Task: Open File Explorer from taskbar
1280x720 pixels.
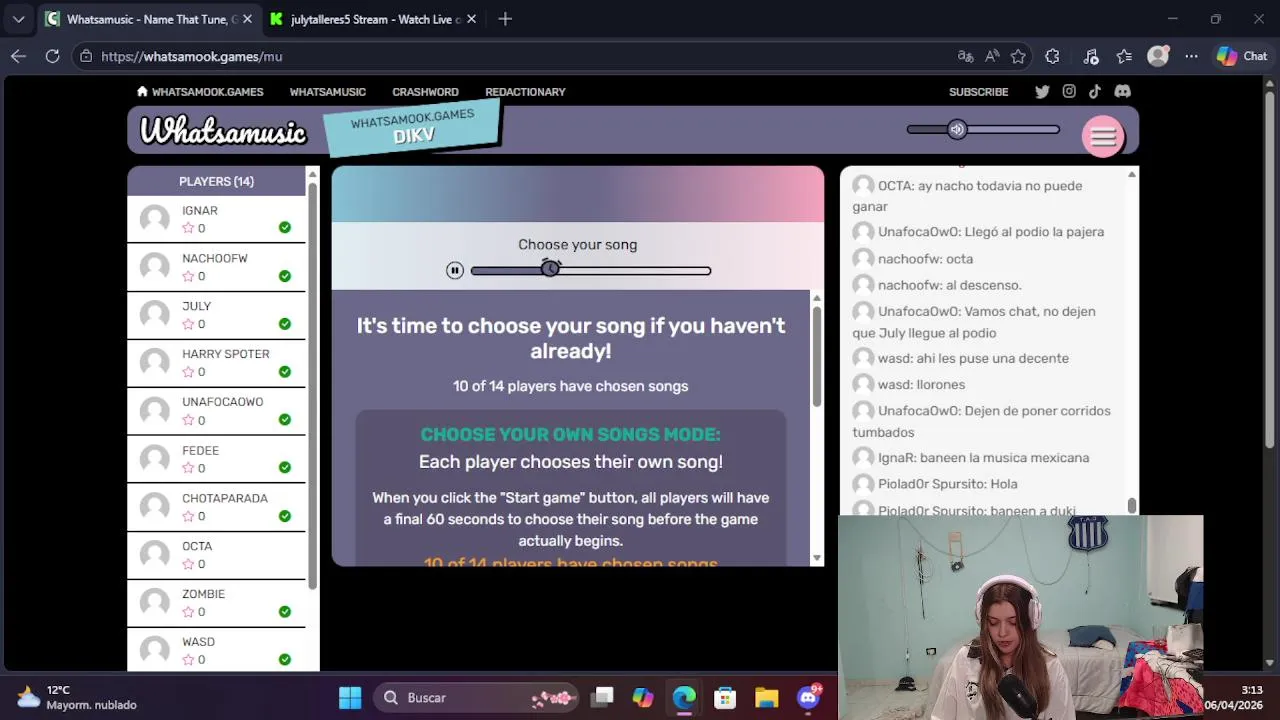Action: [766, 697]
